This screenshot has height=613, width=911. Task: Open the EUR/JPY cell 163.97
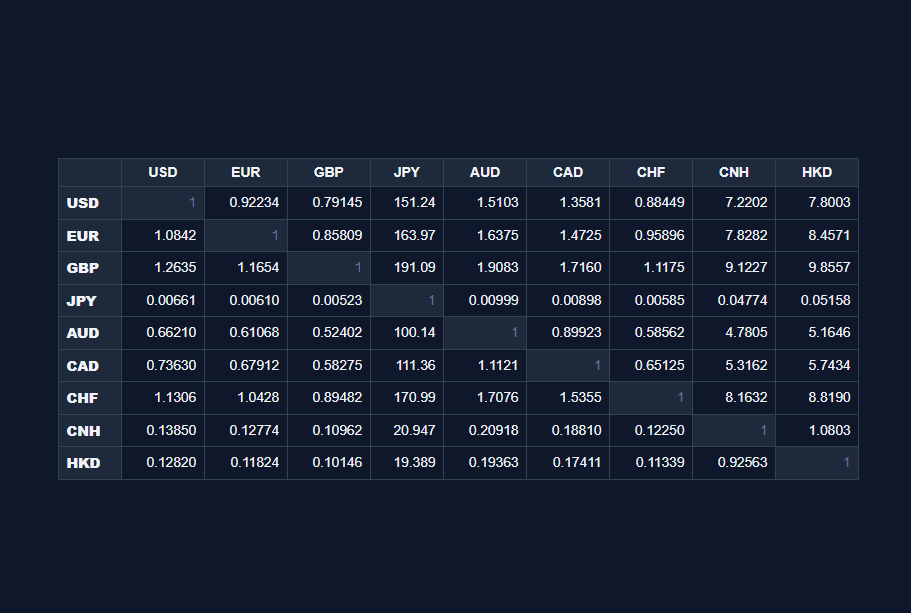(407, 235)
